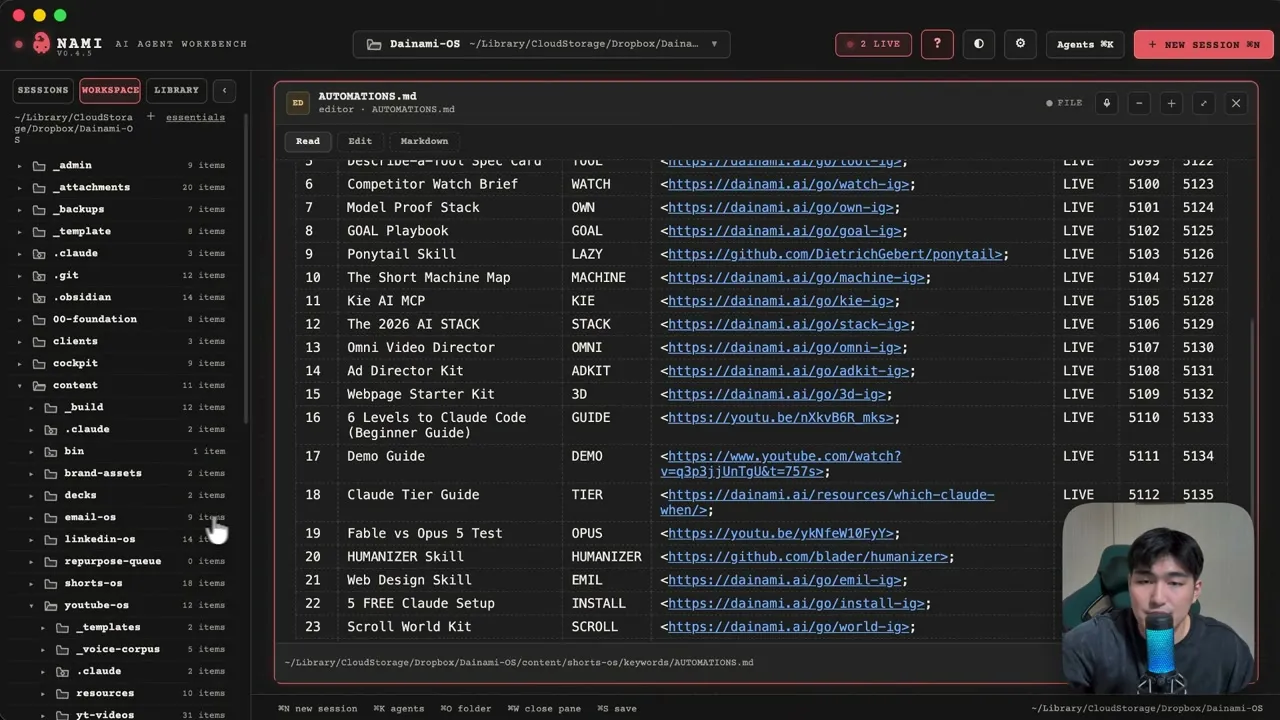Expand the _admin folder arrow
The height and width of the screenshot is (720, 1280).
click(19, 165)
